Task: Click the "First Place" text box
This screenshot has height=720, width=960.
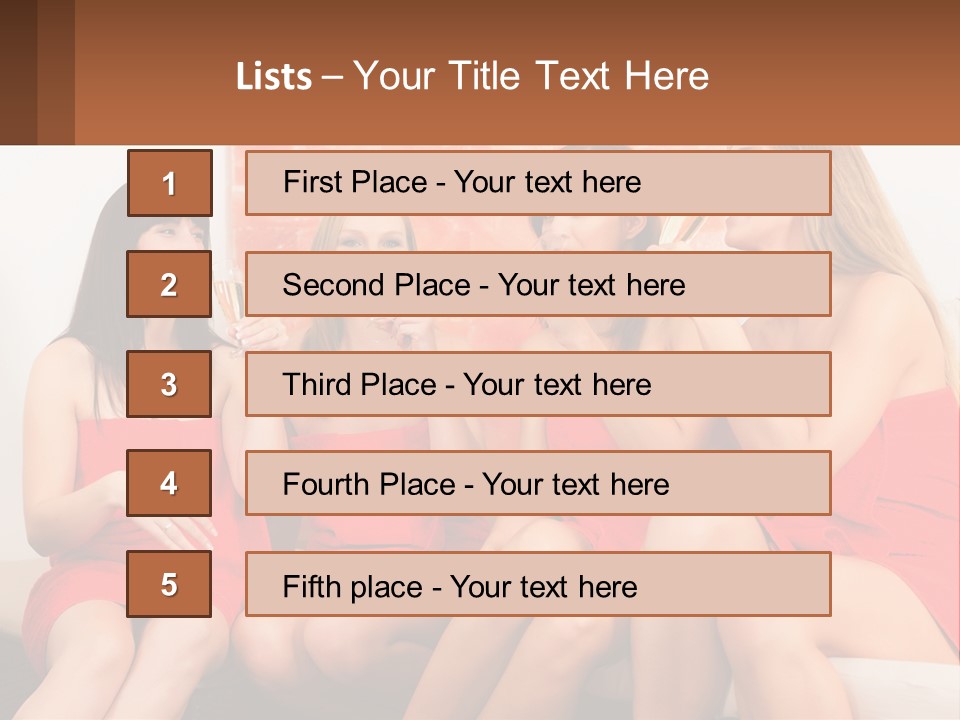Action: click(538, 183)
